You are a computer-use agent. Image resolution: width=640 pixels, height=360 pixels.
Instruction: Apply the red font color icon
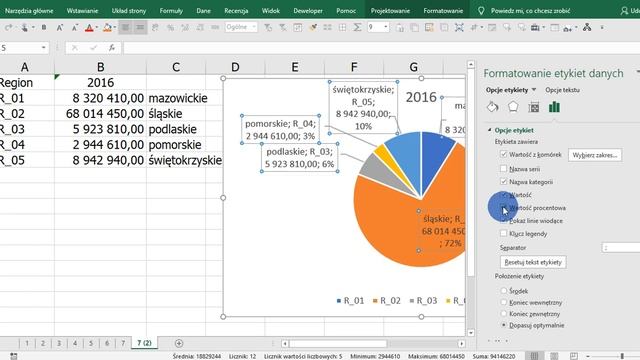click(x=89, y=27)
